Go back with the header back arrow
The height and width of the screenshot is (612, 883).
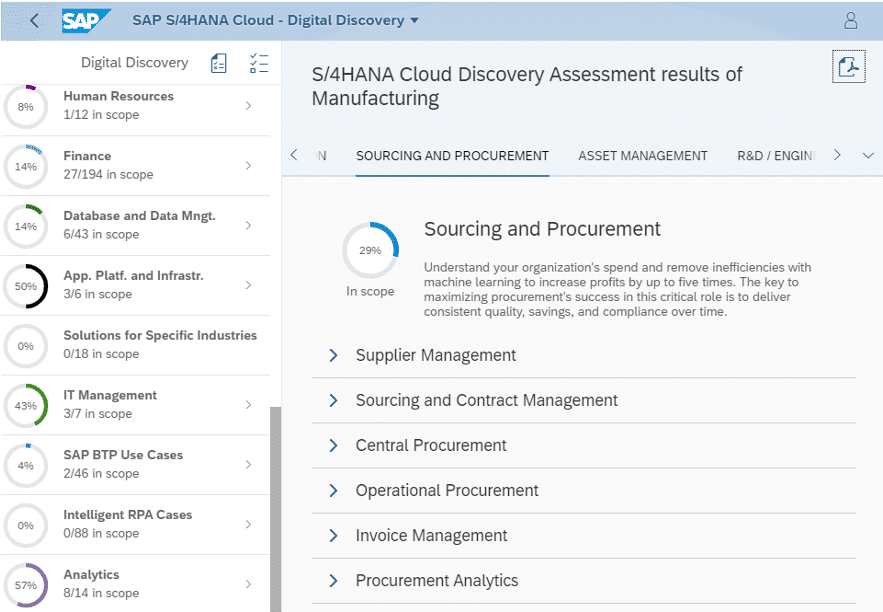point(34,21)
